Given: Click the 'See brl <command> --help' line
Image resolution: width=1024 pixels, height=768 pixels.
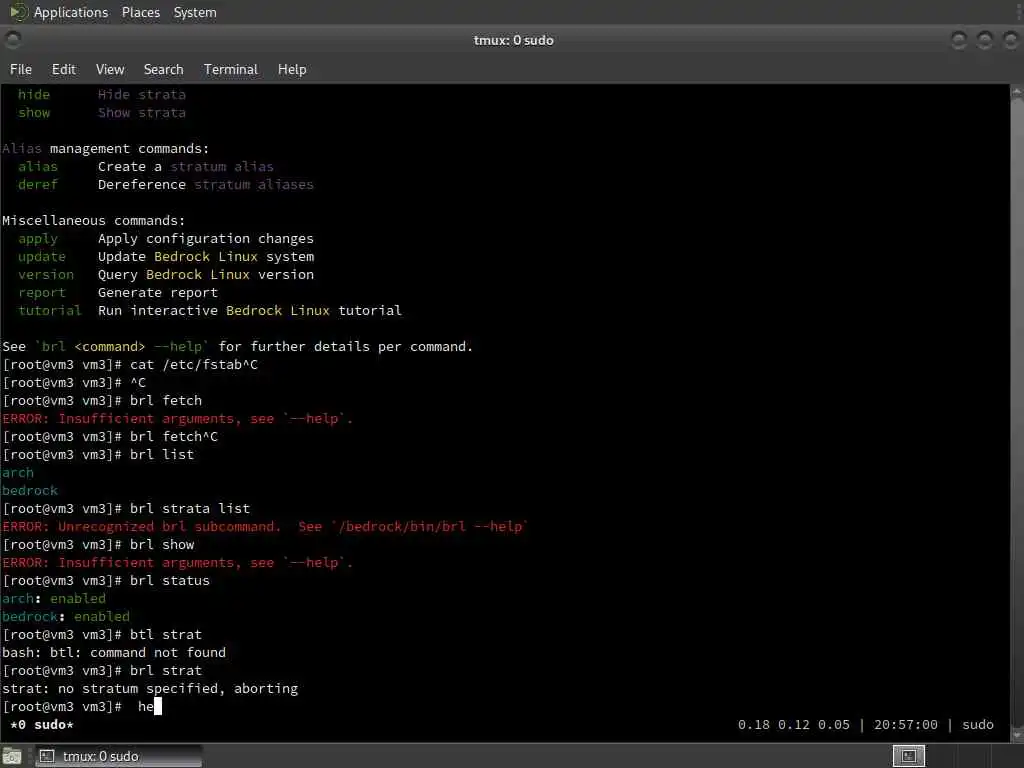Looking at the screenshot, I should pos(237,346).
